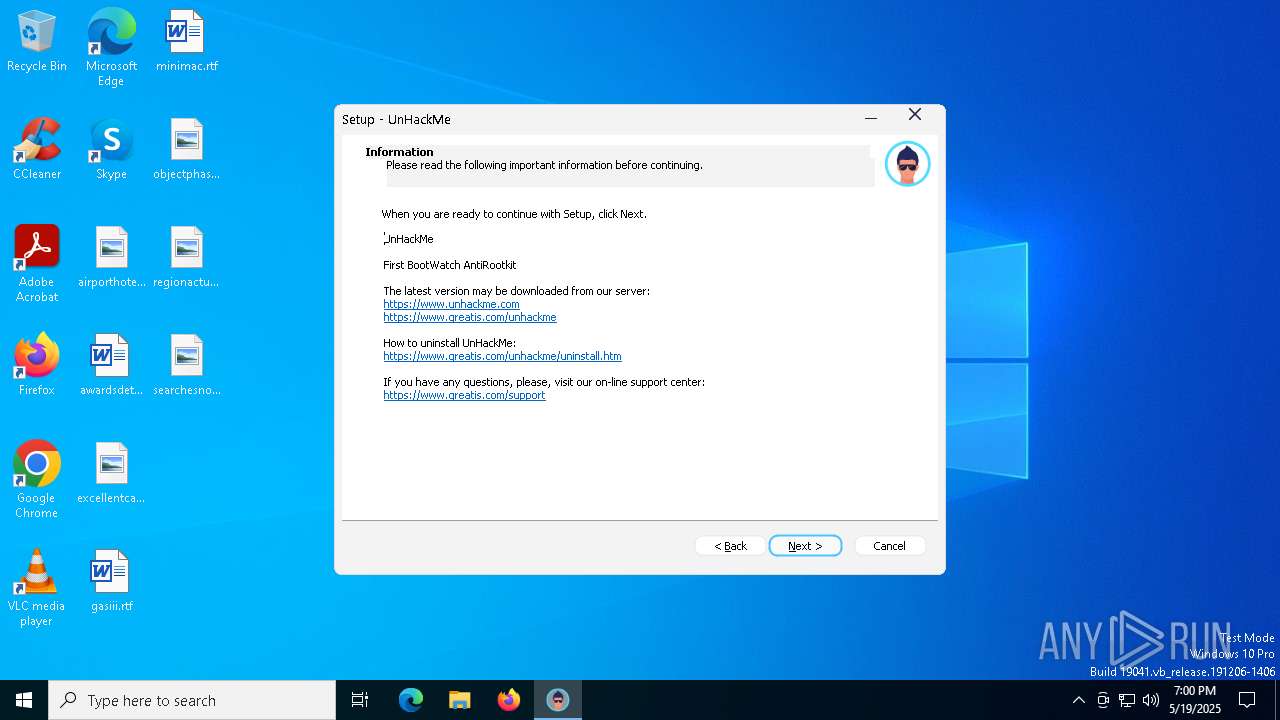The height and width of the screenshot is (720, 1280).
Task: Select the Firefox desktop shortcut
Action: [37, 366]
